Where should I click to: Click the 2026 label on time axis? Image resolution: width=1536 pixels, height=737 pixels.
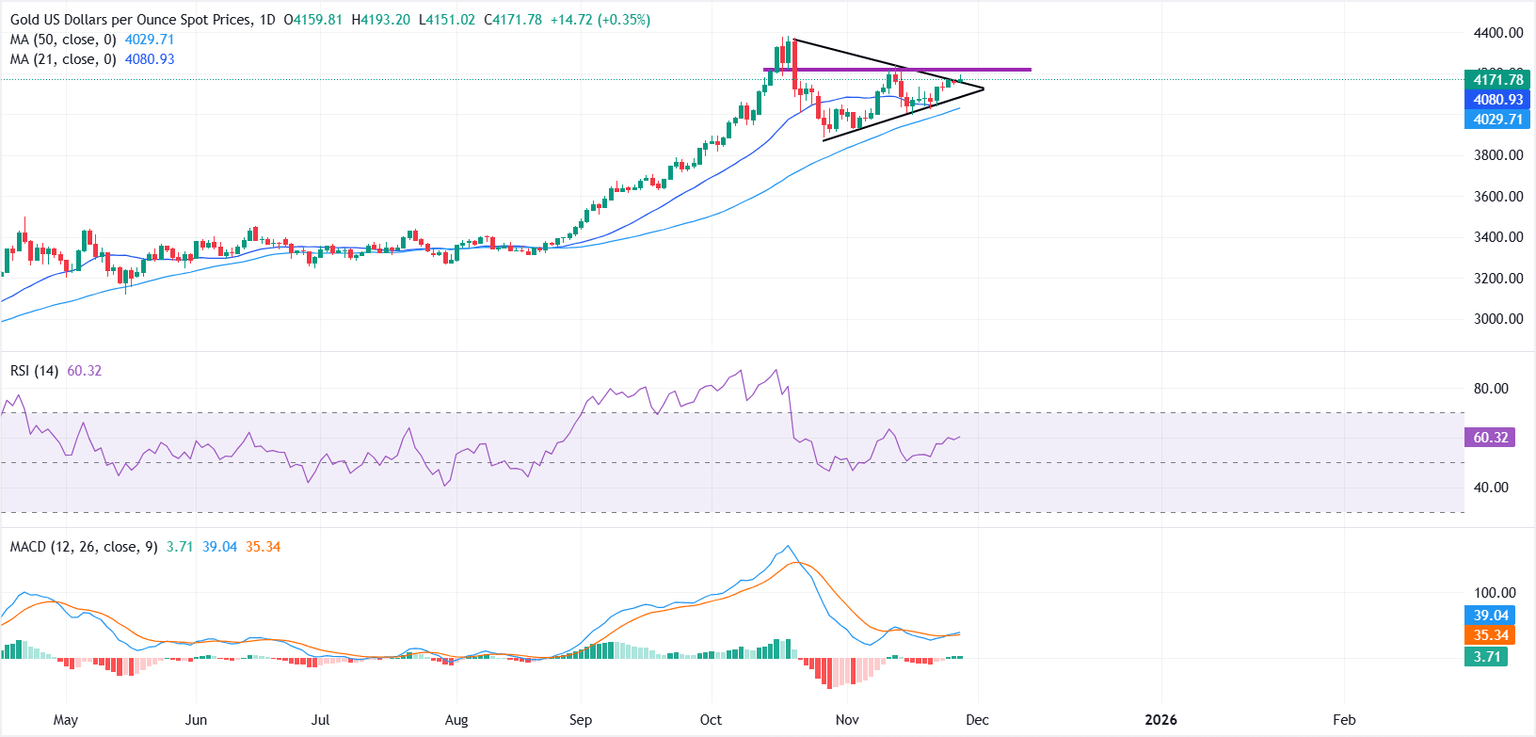[x=1161, y=719]
